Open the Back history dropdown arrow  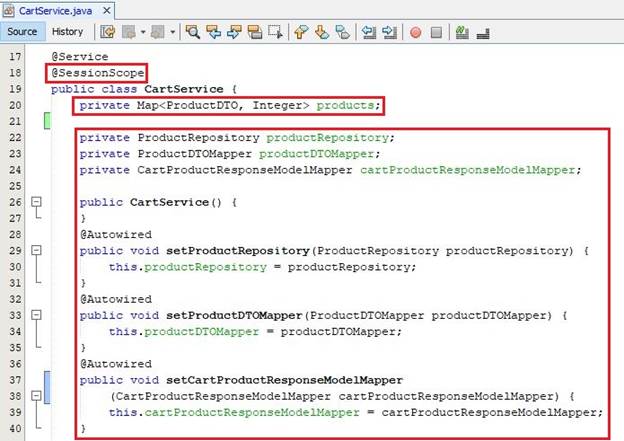143,32
